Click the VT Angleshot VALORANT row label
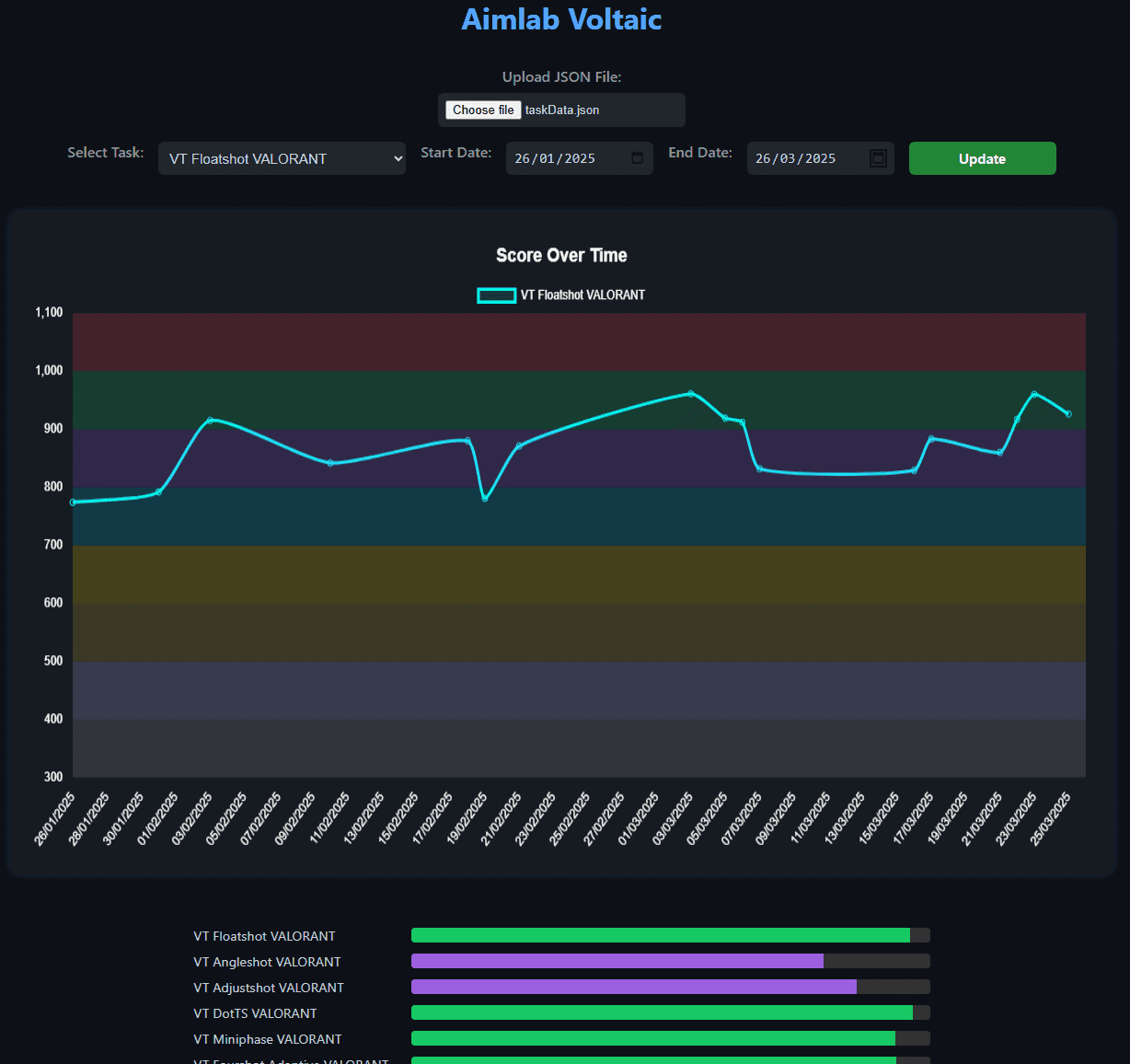Viewport: 1130px width, 1064px height. tap(267, 962)
